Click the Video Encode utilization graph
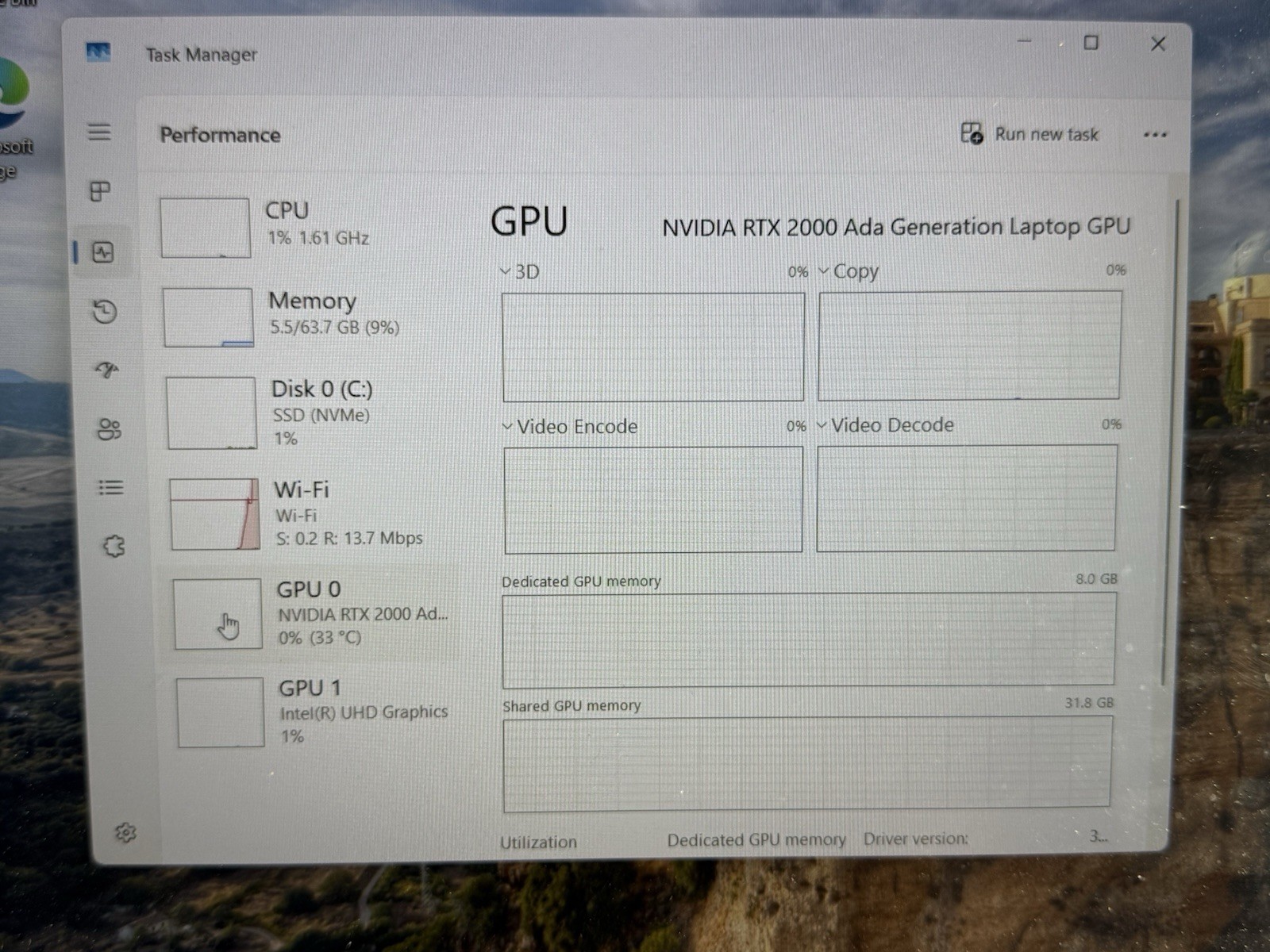 click(653, 500)
